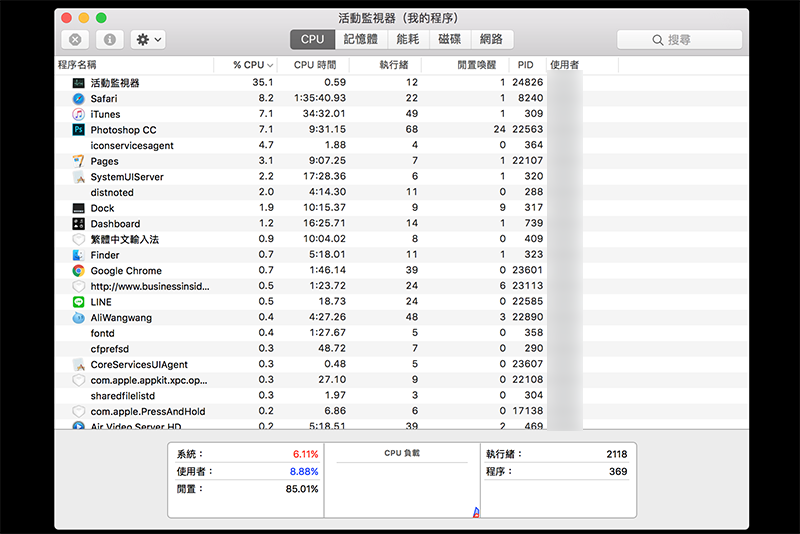Click the Google Chrome icon
This screenshot has height=534, width=800.
coord(78,271)
